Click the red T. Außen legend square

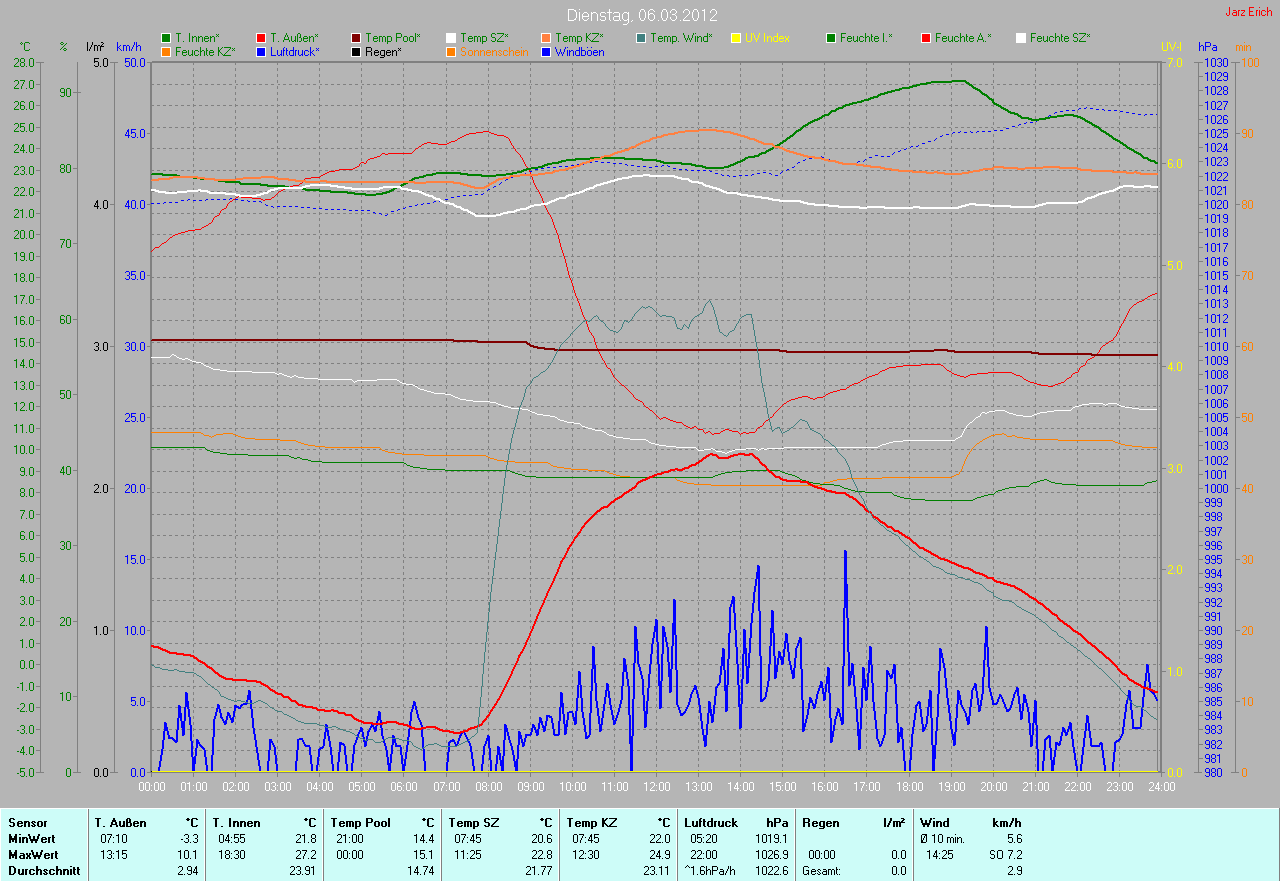tap(261, 38)
